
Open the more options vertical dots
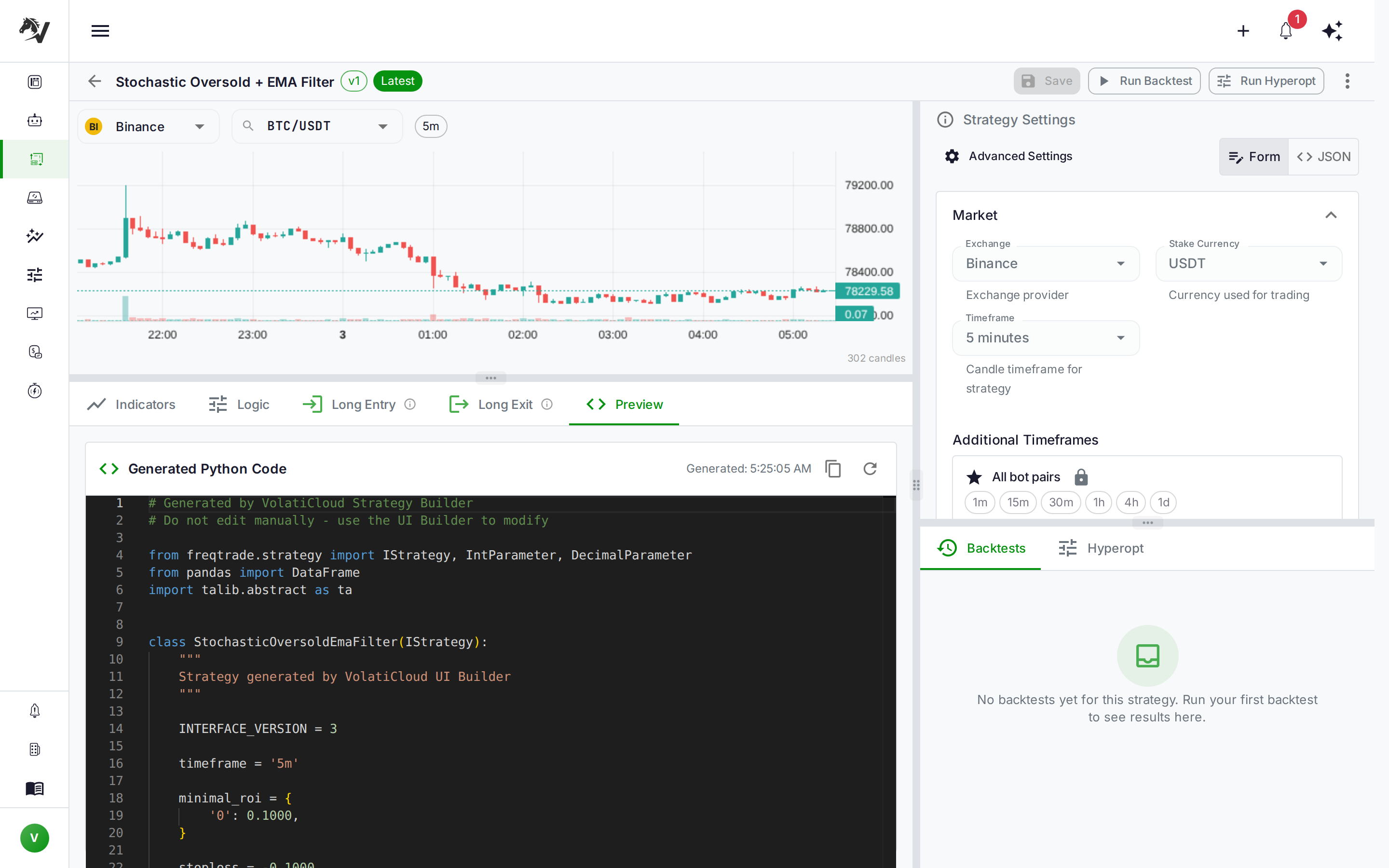point(1347,81)
